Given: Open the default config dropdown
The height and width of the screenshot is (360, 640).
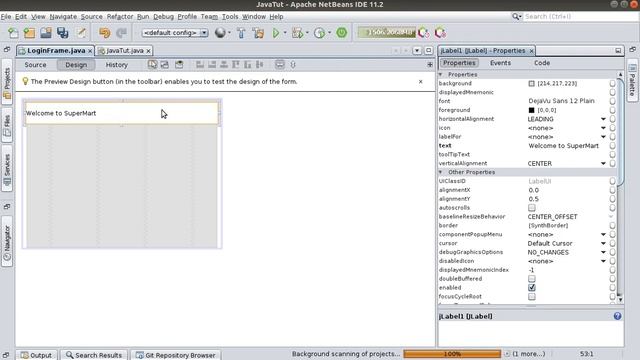Looking at the screenshot, I should (175, 33).
